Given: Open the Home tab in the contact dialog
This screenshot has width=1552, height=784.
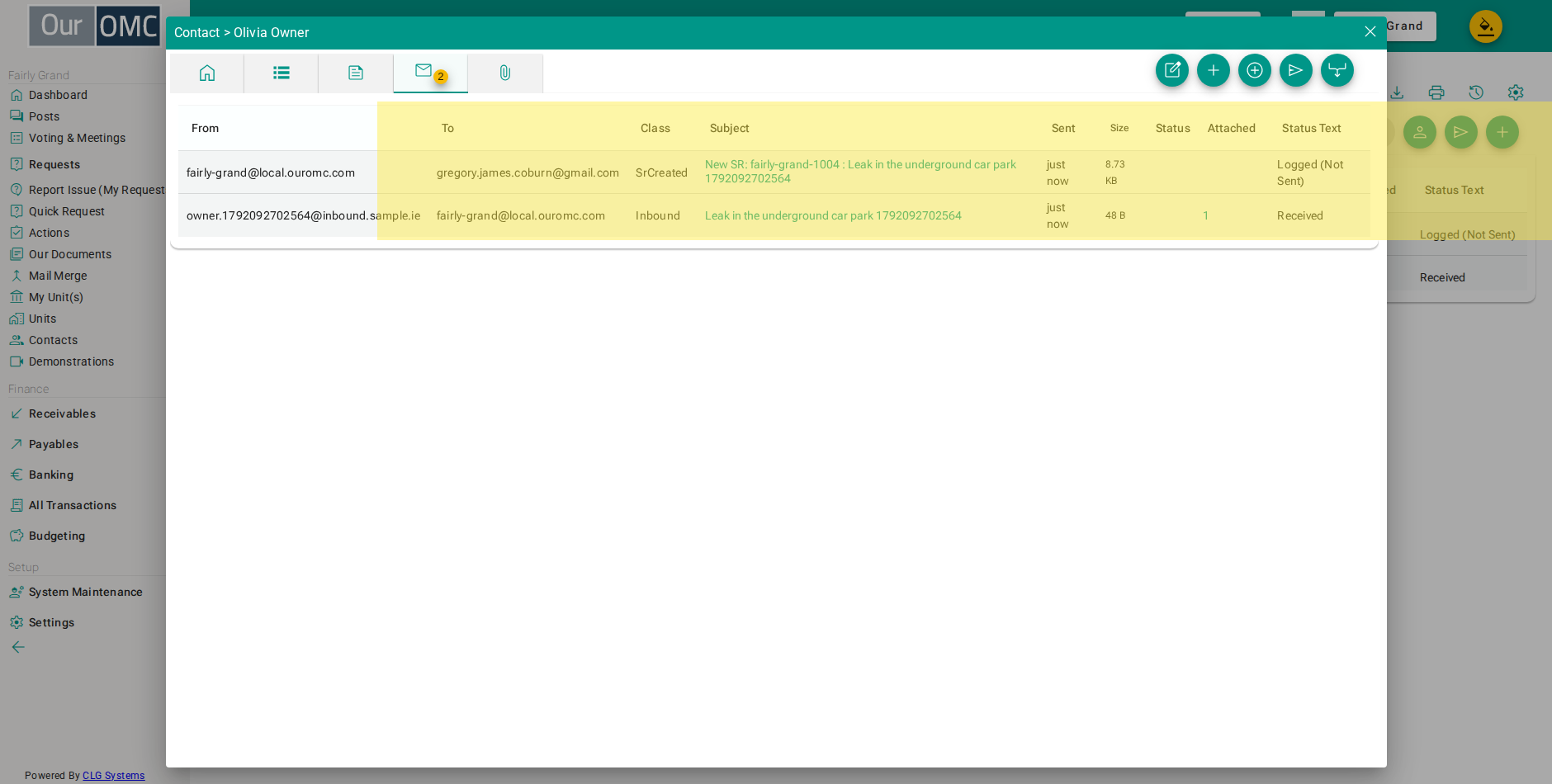Looking at the screenshot, I should pyautogui.click(x=207, y=73).
